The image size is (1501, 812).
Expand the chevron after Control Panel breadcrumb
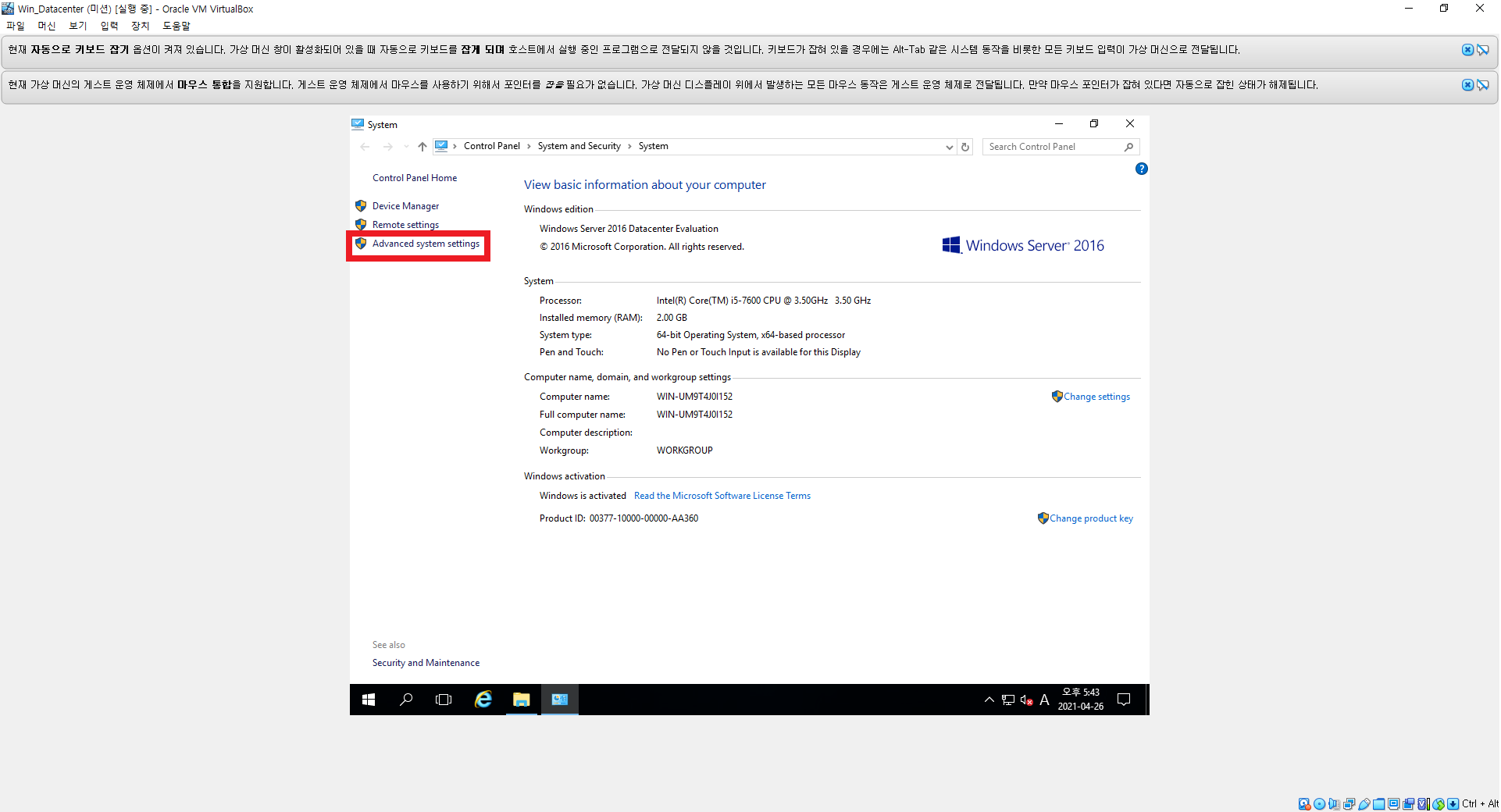pos(529,146)
